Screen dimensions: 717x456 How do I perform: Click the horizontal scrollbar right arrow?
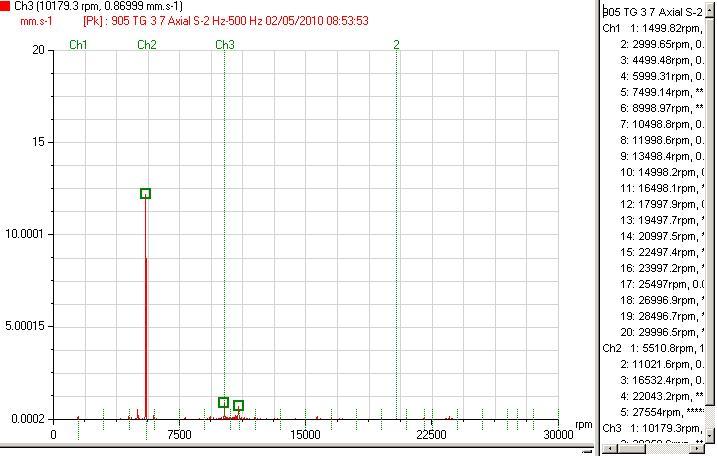point(698,449)
